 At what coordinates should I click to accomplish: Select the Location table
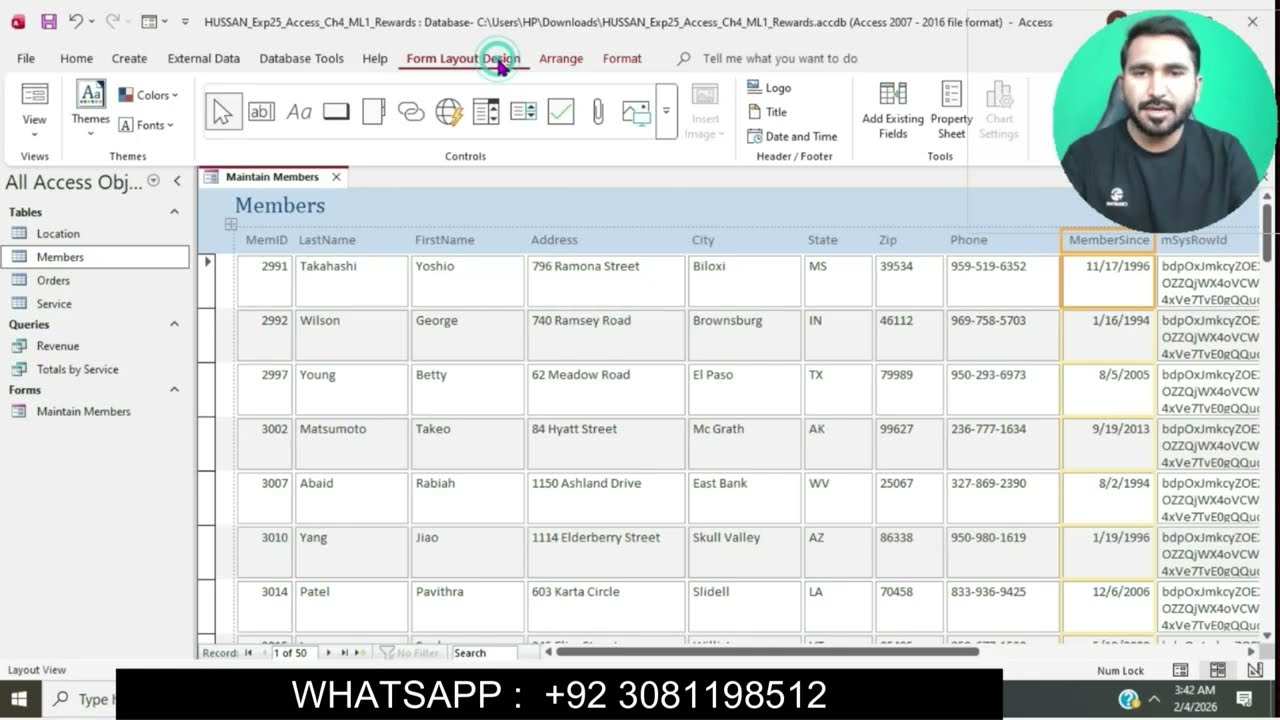(58, 234)
